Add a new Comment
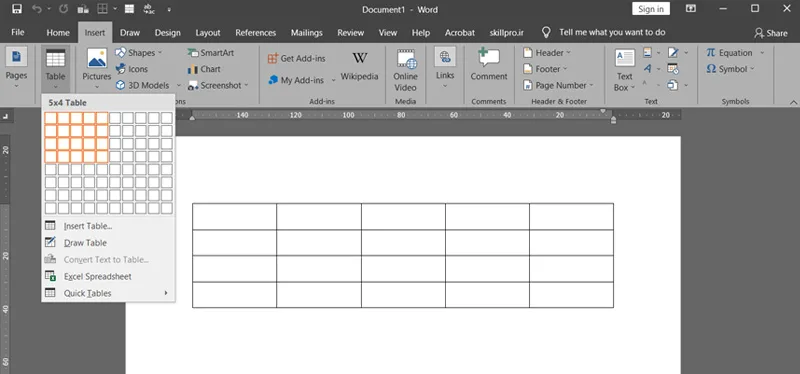The image size is (800, 374). point(489,65)
